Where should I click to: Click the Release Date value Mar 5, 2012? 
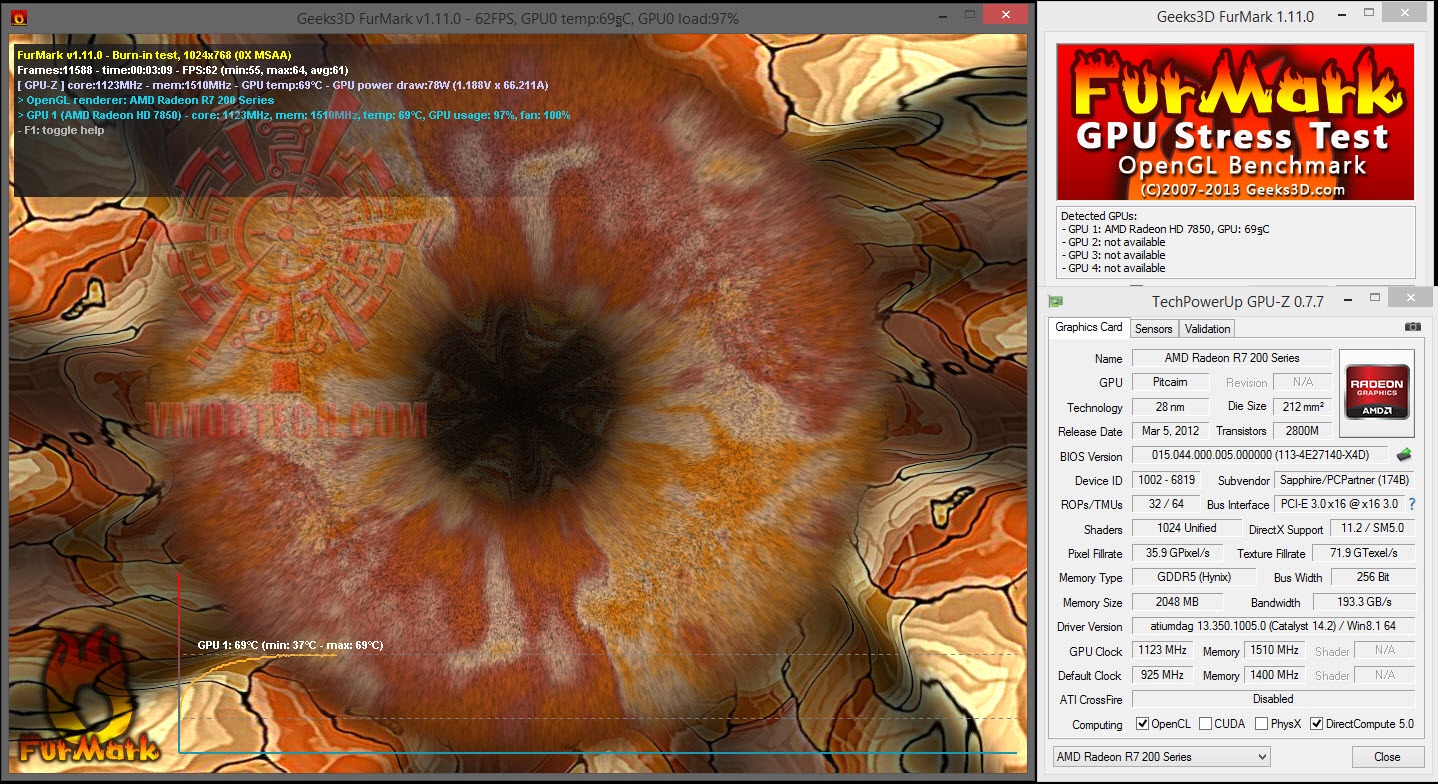coord(1170,431)
